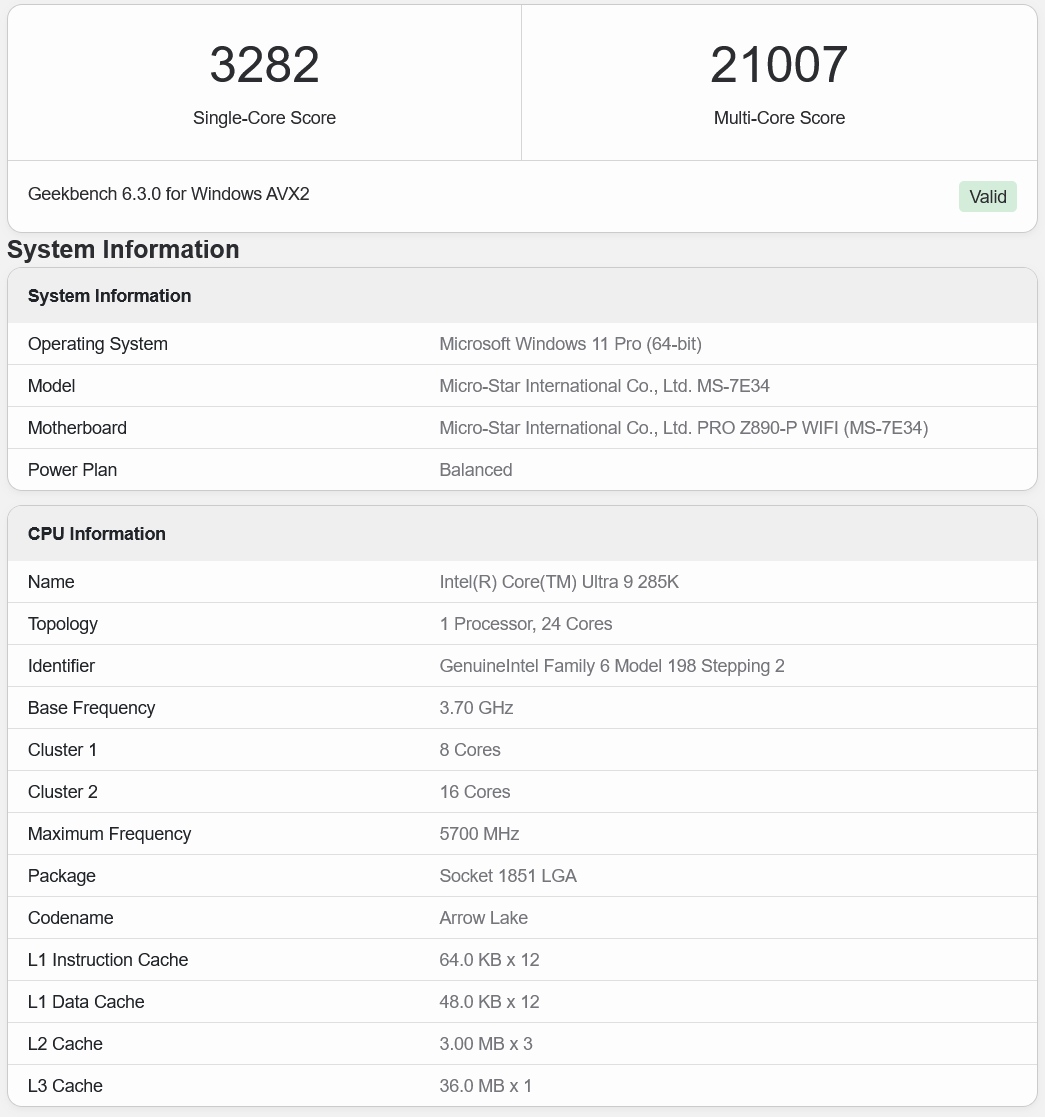Click the Single-Core Score label
Viewport: 1045px width, 1117px height.
pyautogui.click(x=264, y=118)
